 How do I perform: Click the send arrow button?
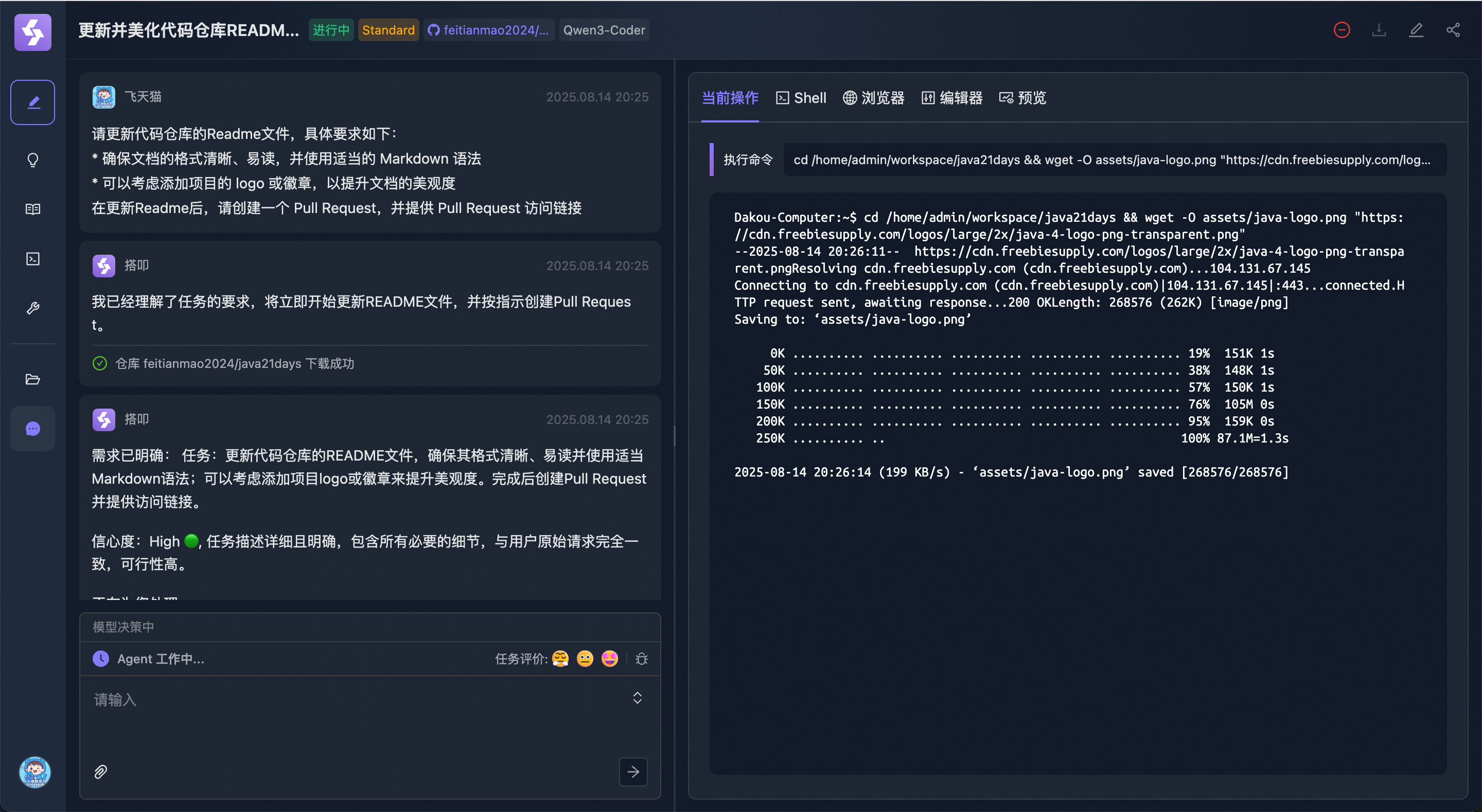coord(633,771)
